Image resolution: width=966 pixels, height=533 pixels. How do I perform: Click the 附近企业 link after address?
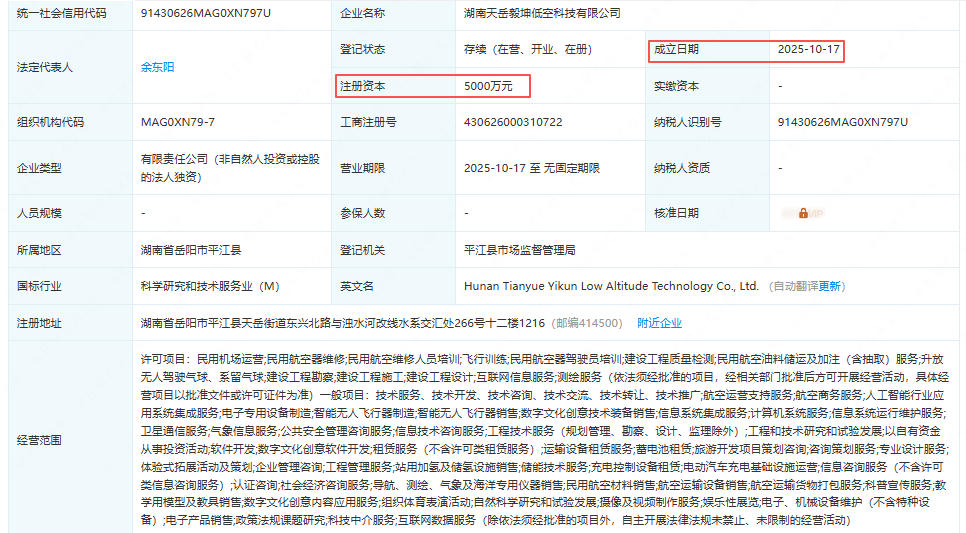point(659,323)
